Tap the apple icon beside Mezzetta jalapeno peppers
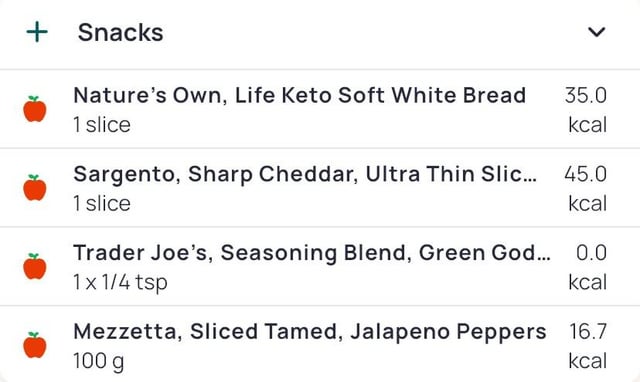The height and width of the screenshot is (382, 640). click(x=35, y=345)
